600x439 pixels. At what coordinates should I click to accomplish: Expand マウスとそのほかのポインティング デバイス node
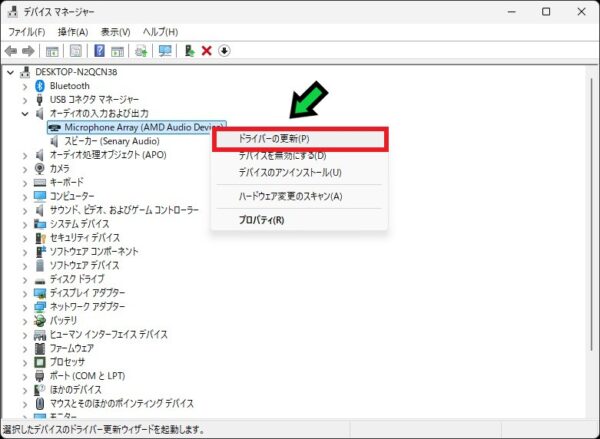[x=25, y=404]
